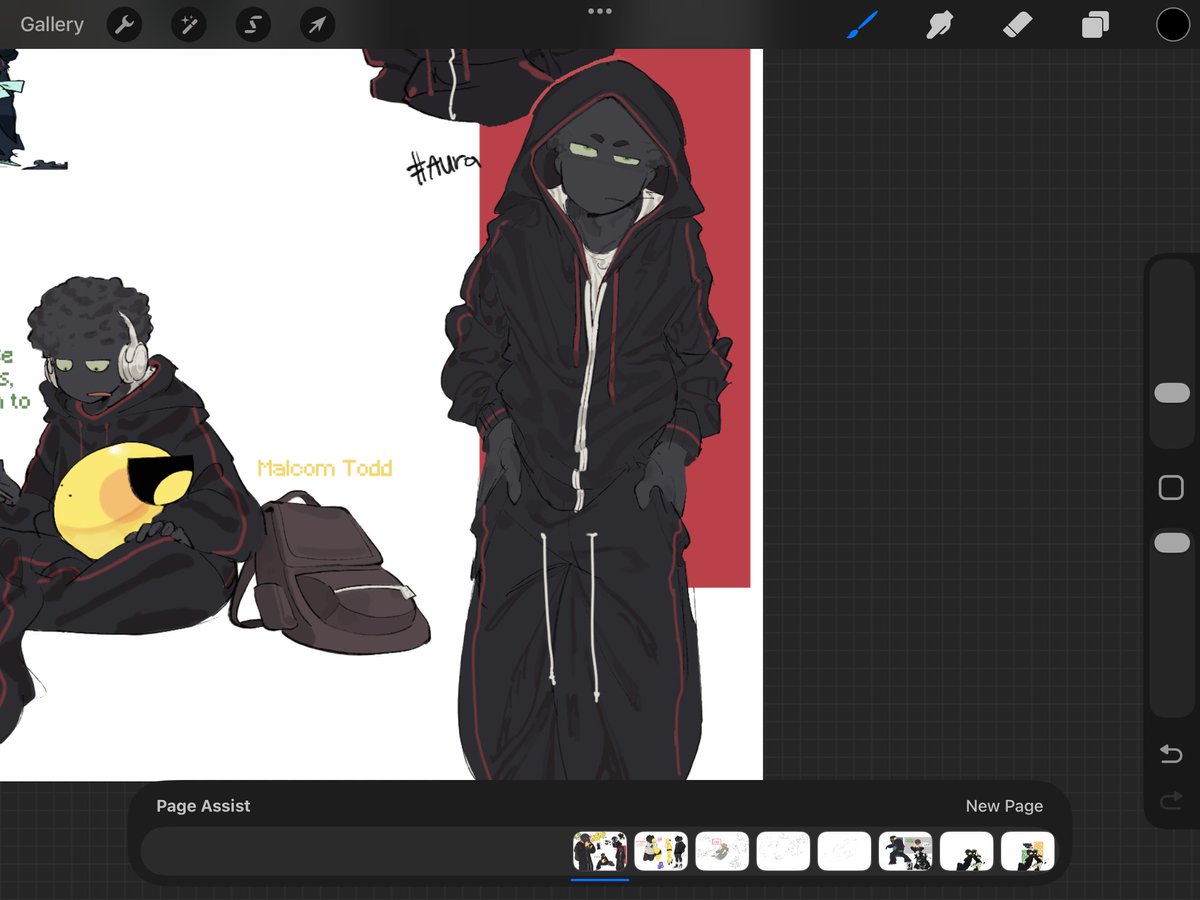Image resolution: width=1200 pixels, height=900 pixels.
Task: Select the Smudge finger tool
Action: (x=939, y=25)
